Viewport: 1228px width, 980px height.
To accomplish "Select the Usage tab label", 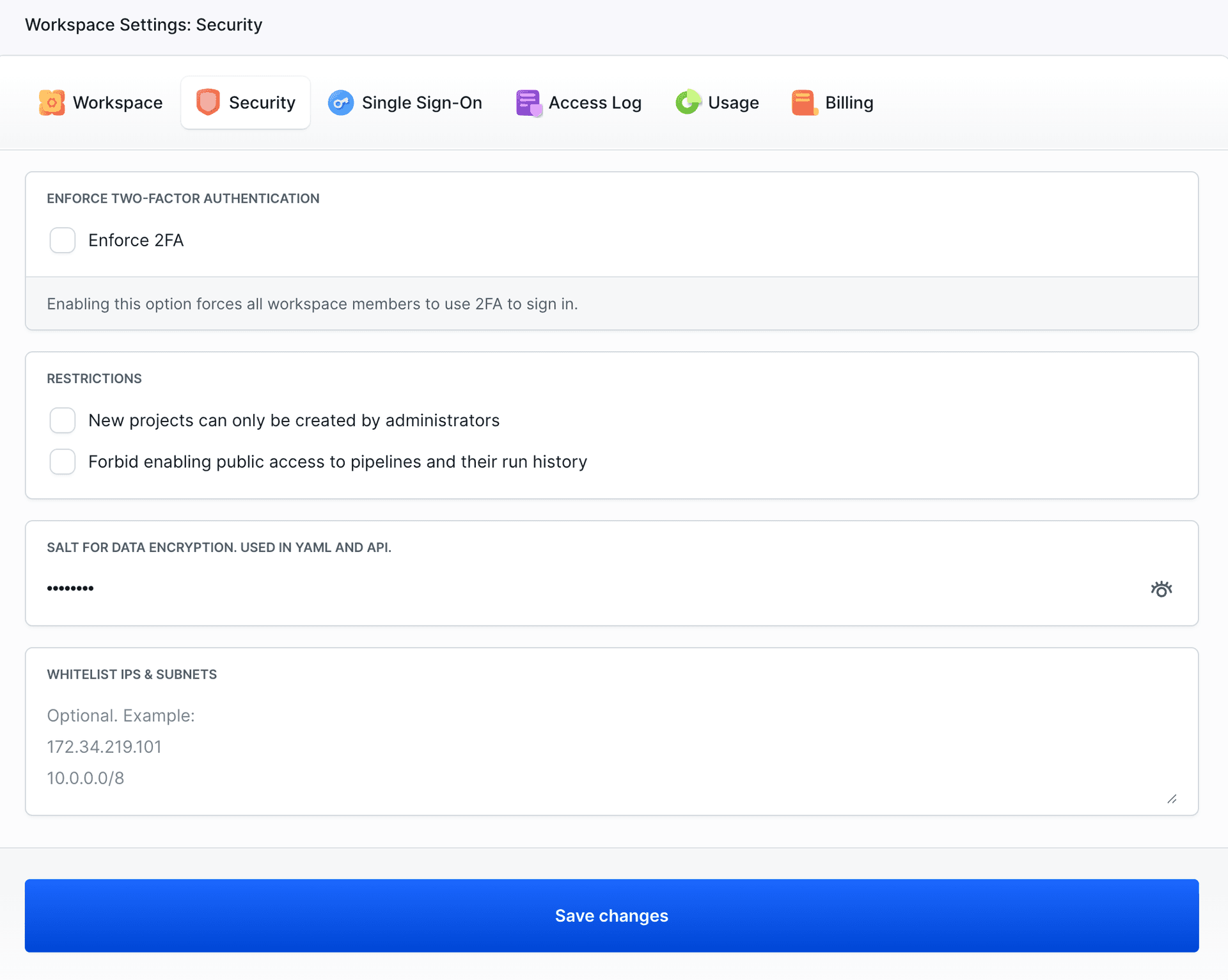I will (733, 102).
